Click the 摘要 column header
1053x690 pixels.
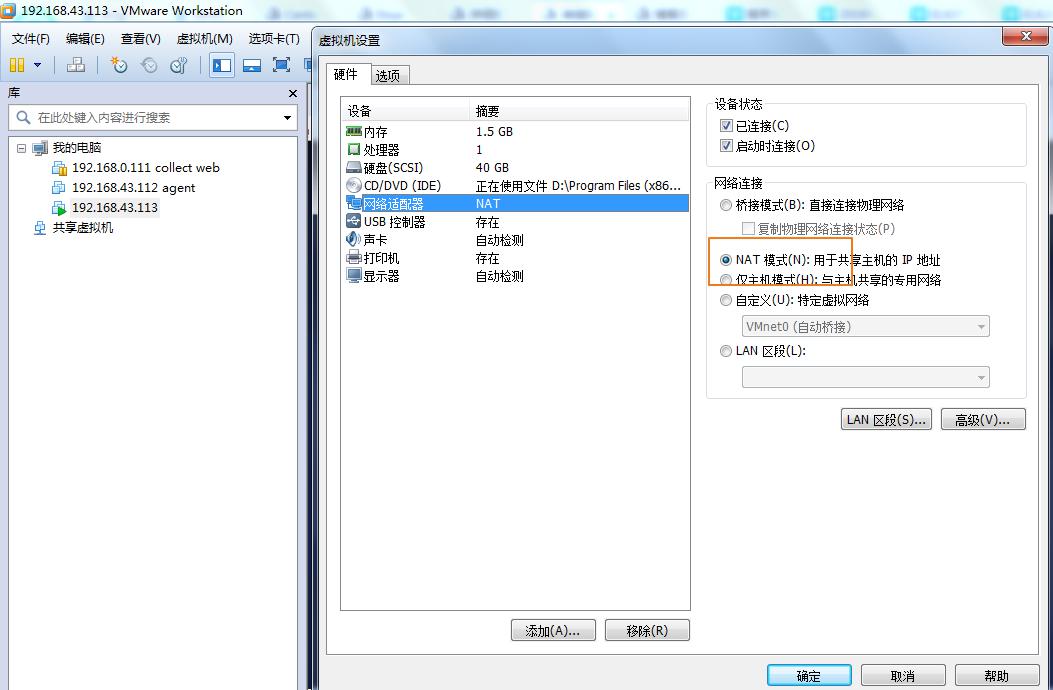click(580, 111)
